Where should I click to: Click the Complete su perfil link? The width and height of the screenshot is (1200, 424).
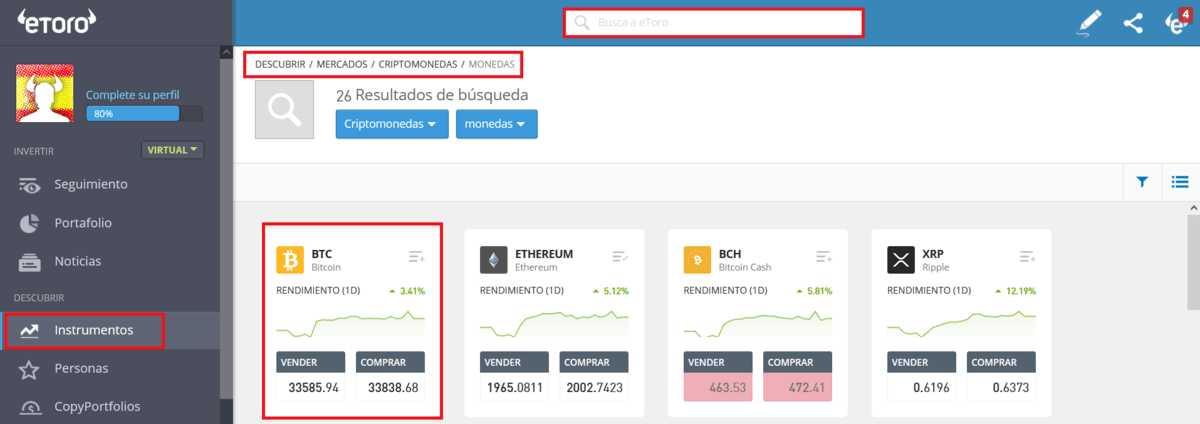pyautogui.click(x=133, y=94)
